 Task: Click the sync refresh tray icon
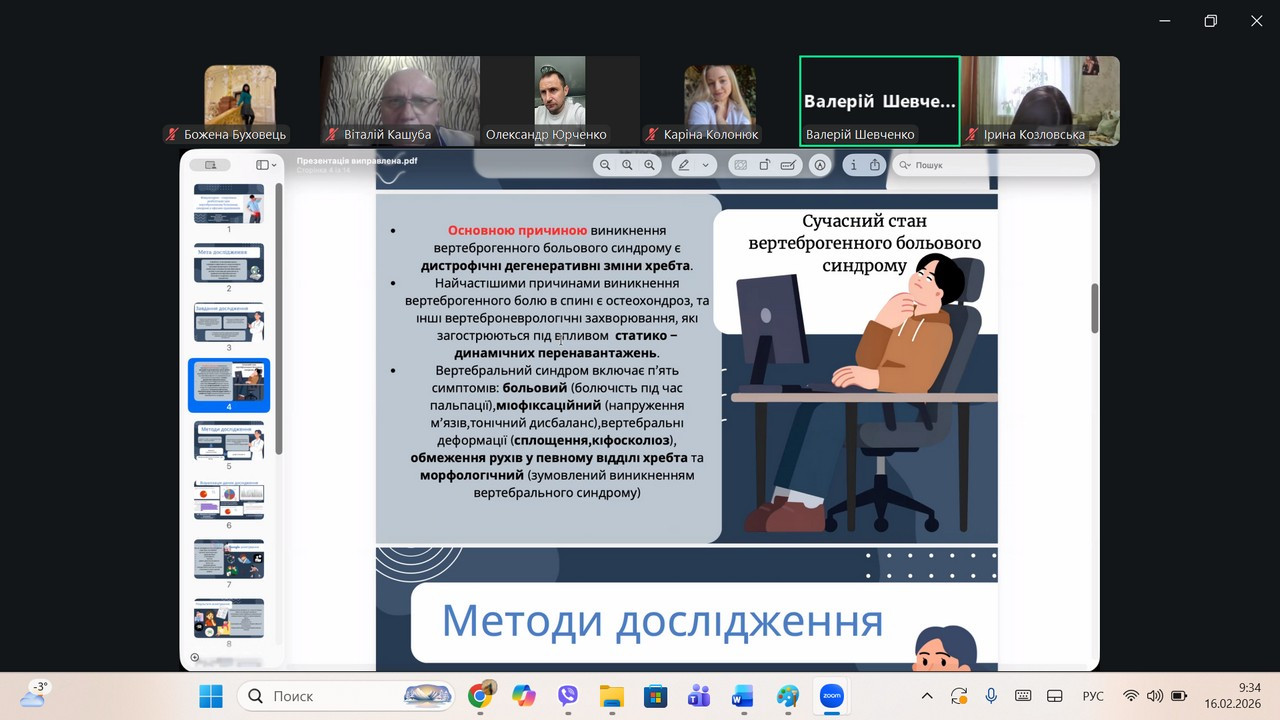(959, 696)
